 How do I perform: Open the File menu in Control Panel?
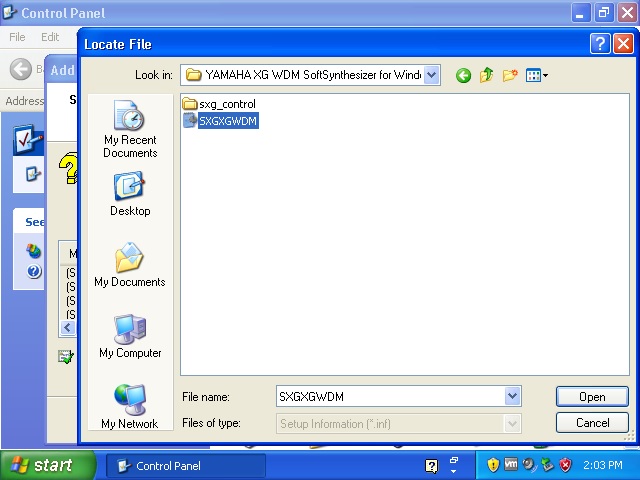point(17,37)
